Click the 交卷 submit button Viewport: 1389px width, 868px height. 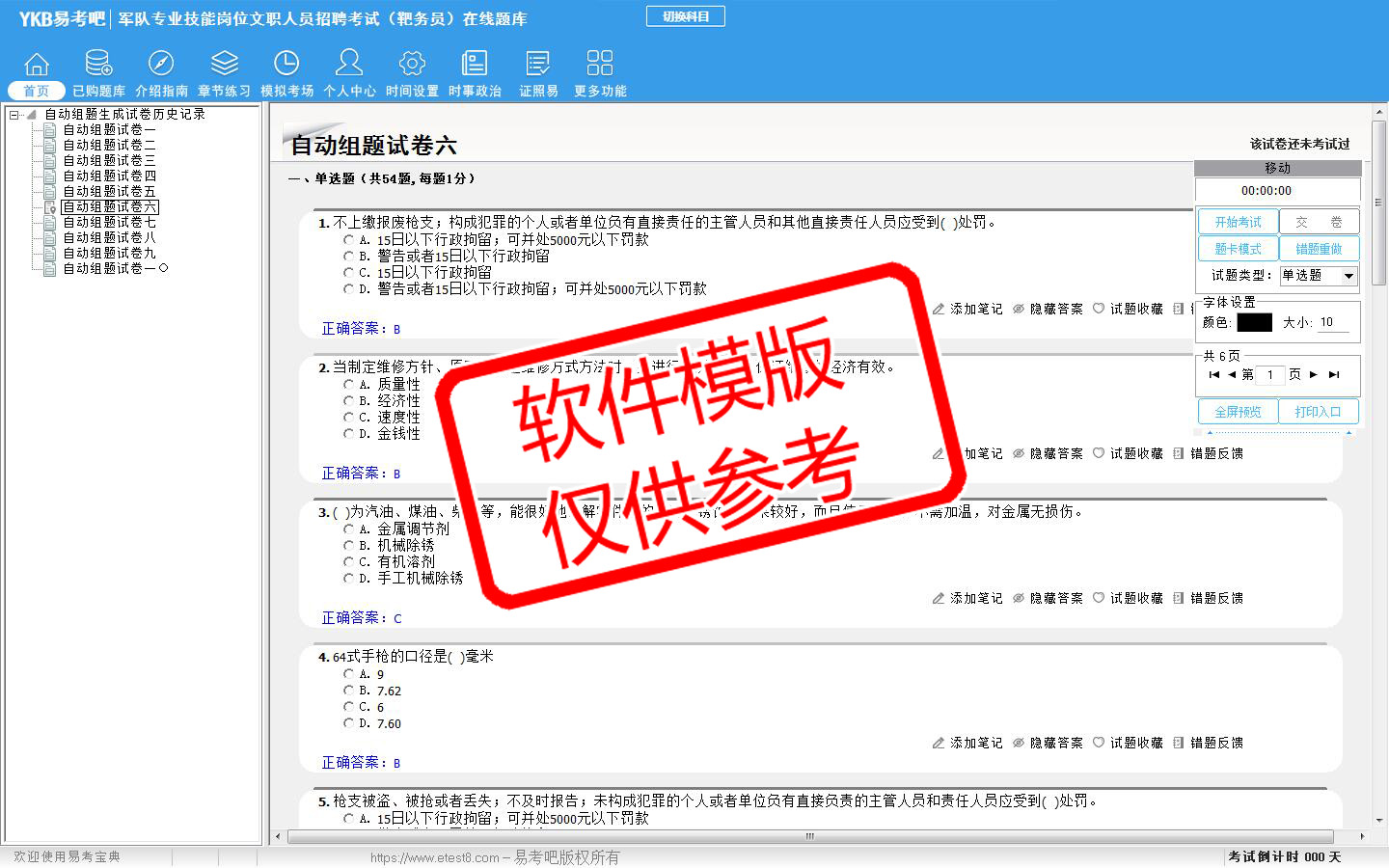[1319, 222]
